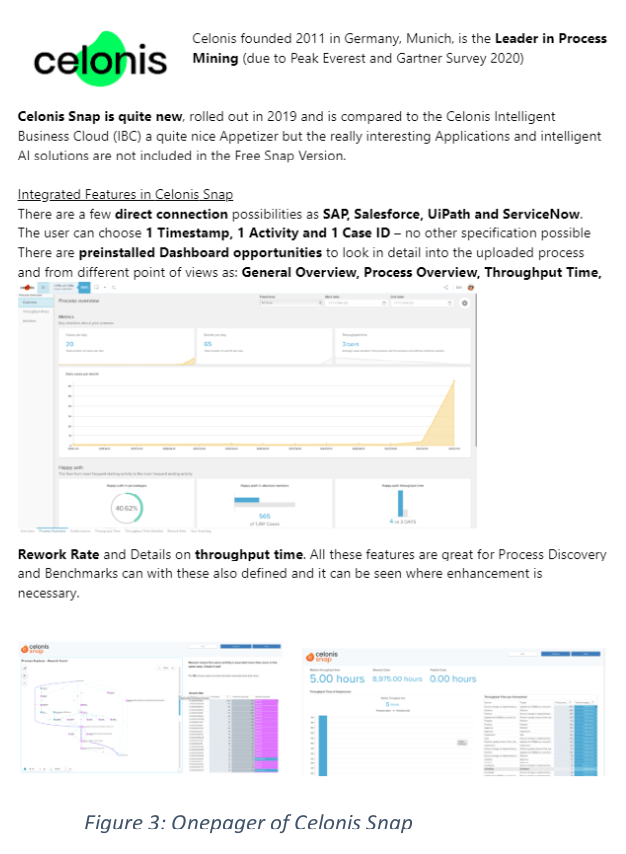Image resolution: width=626 pixels, height=854 pixels.
Task: Click the '0.00 hours' value
Action: pos(453,679)
